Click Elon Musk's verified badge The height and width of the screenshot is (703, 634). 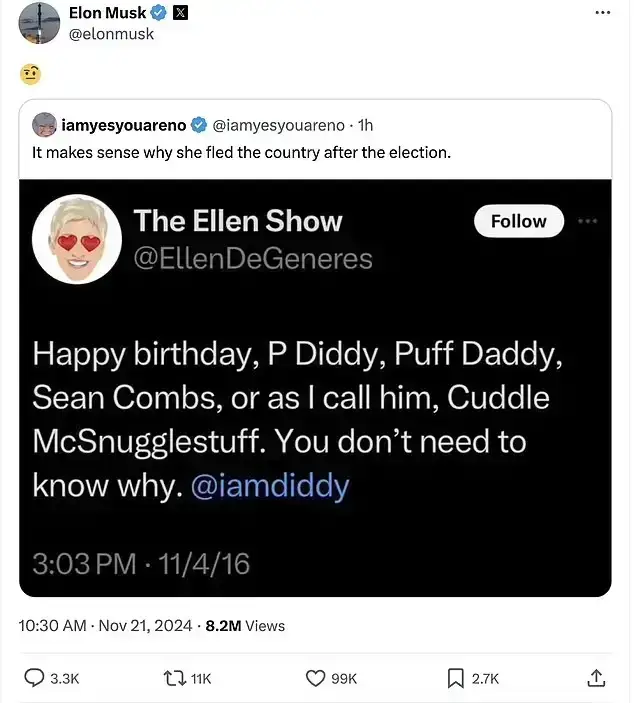tap(157, 13)
